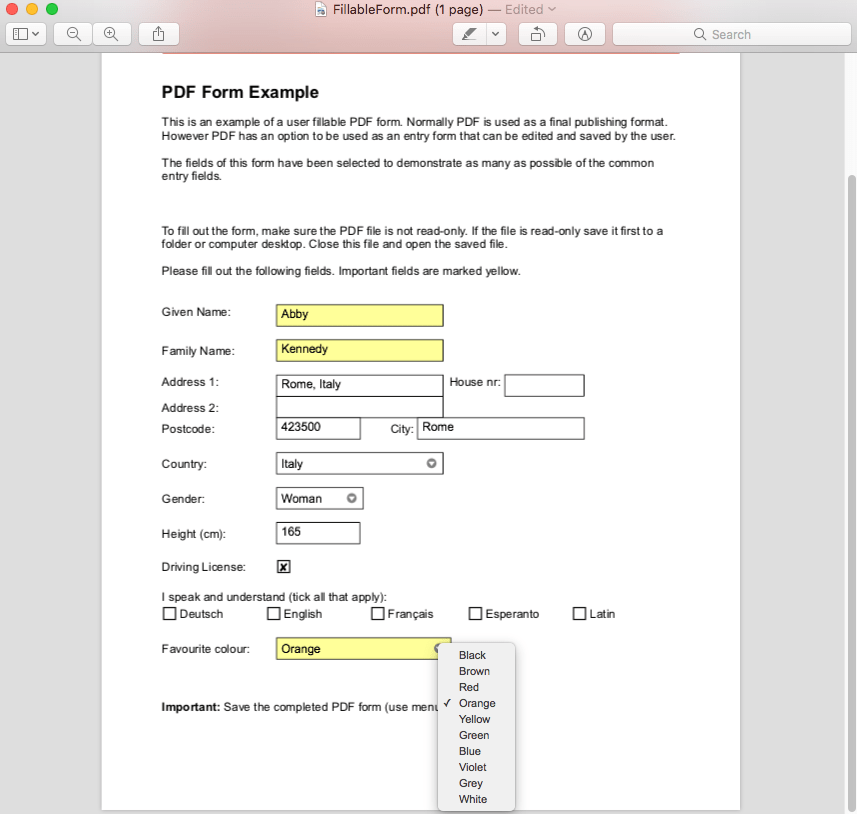This screenshot has width=857, height=814.
Task: Select Green from the colour list
Action: tap(474, 735)
